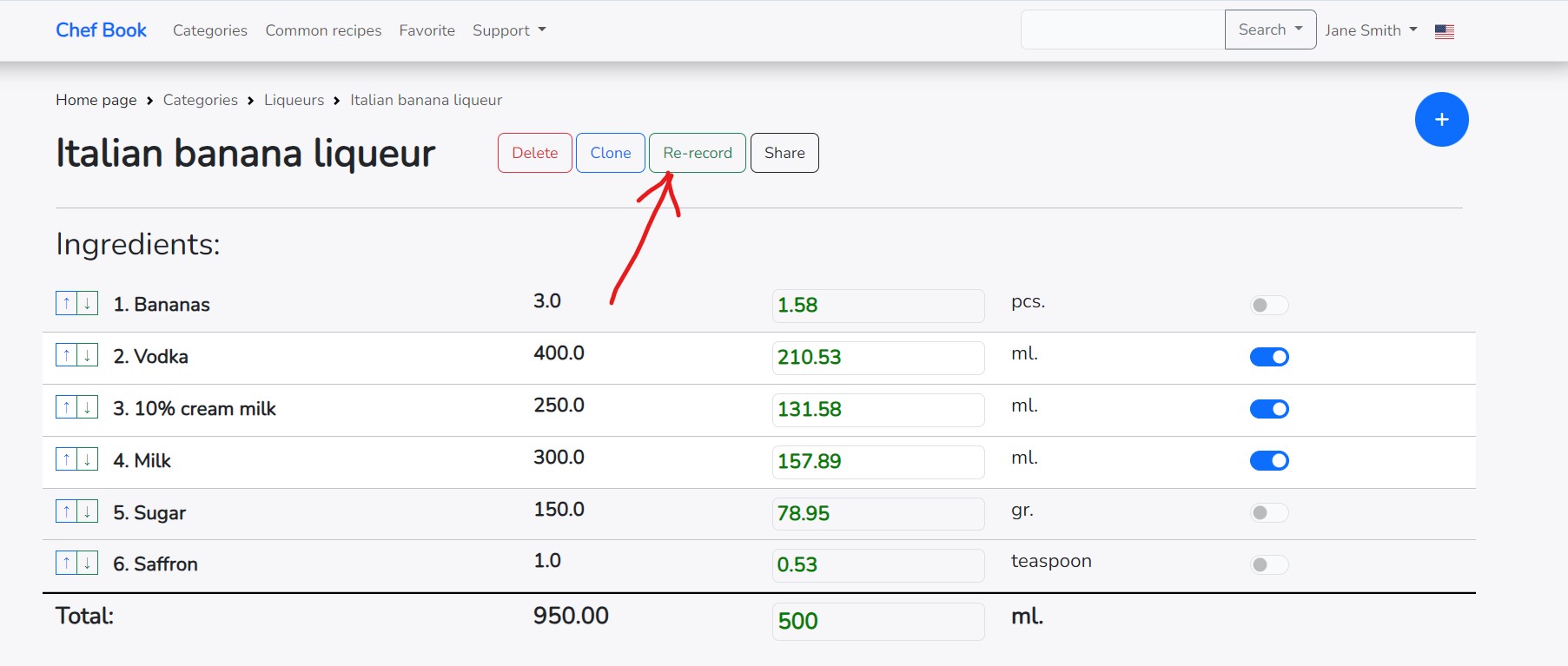Click the US flag language icon
The height and width of the screenshot is (666, 1568).
[1444, 31]
